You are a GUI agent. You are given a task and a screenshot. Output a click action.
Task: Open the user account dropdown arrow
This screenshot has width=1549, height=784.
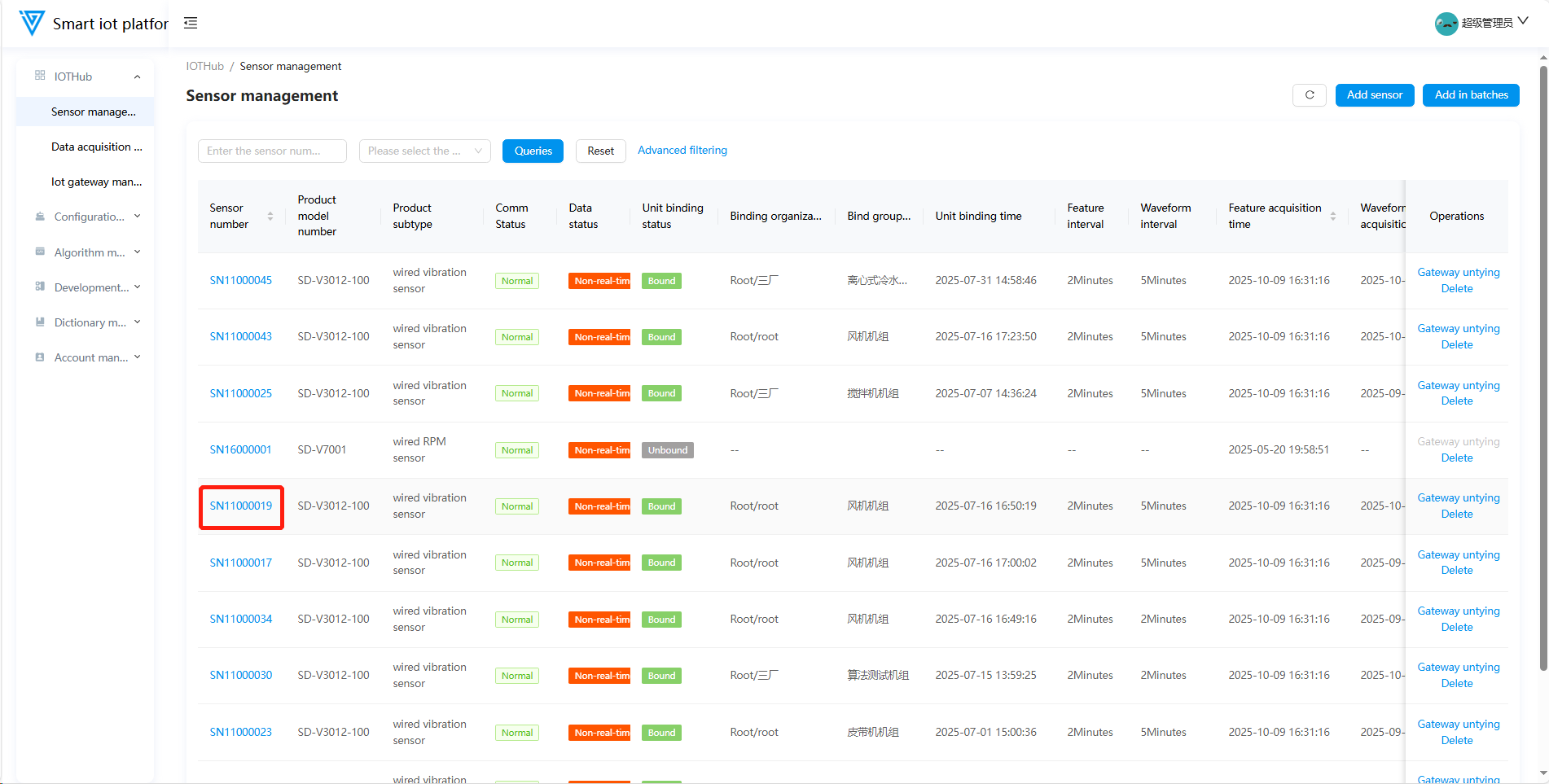(x=1523, y=22)
